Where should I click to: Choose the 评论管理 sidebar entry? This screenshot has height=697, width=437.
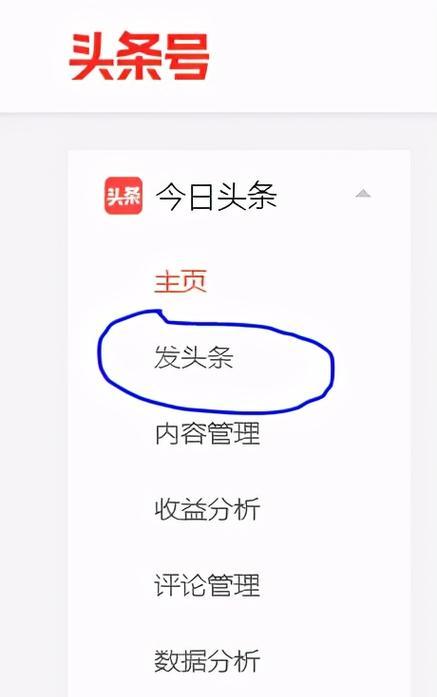207,585
